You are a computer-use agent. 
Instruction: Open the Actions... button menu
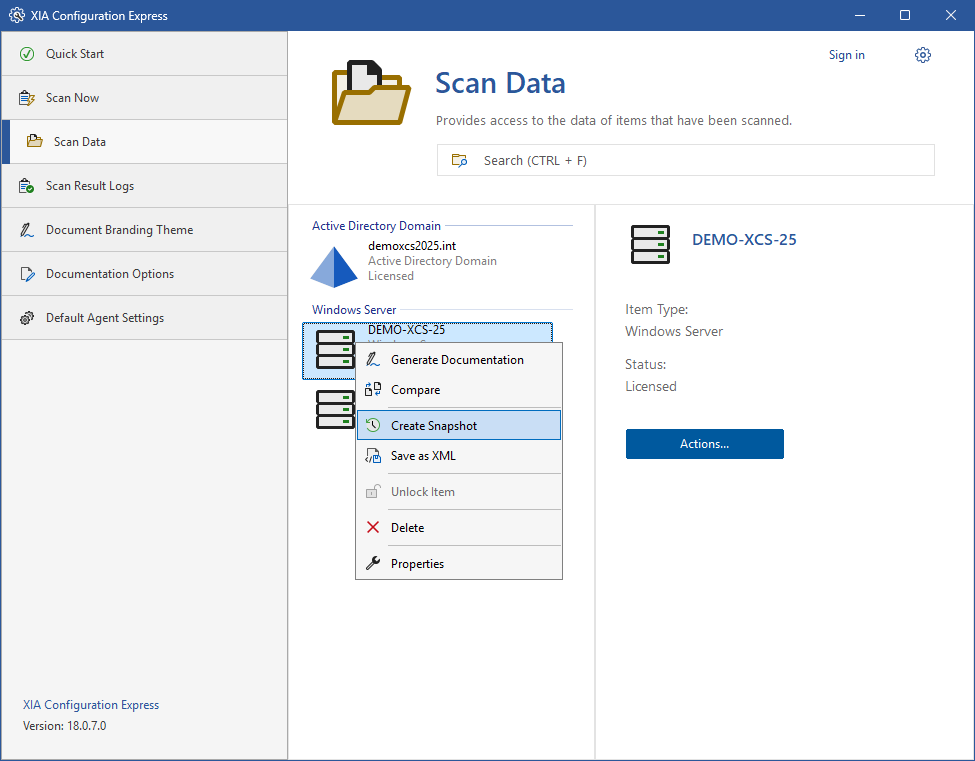[704, 444]
